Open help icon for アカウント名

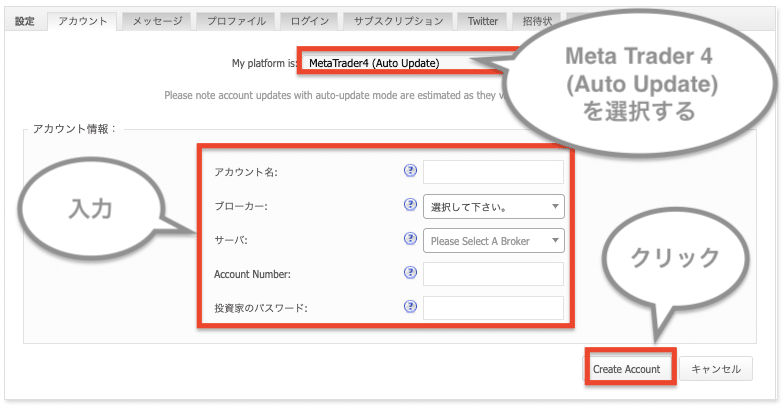point(410,171)
